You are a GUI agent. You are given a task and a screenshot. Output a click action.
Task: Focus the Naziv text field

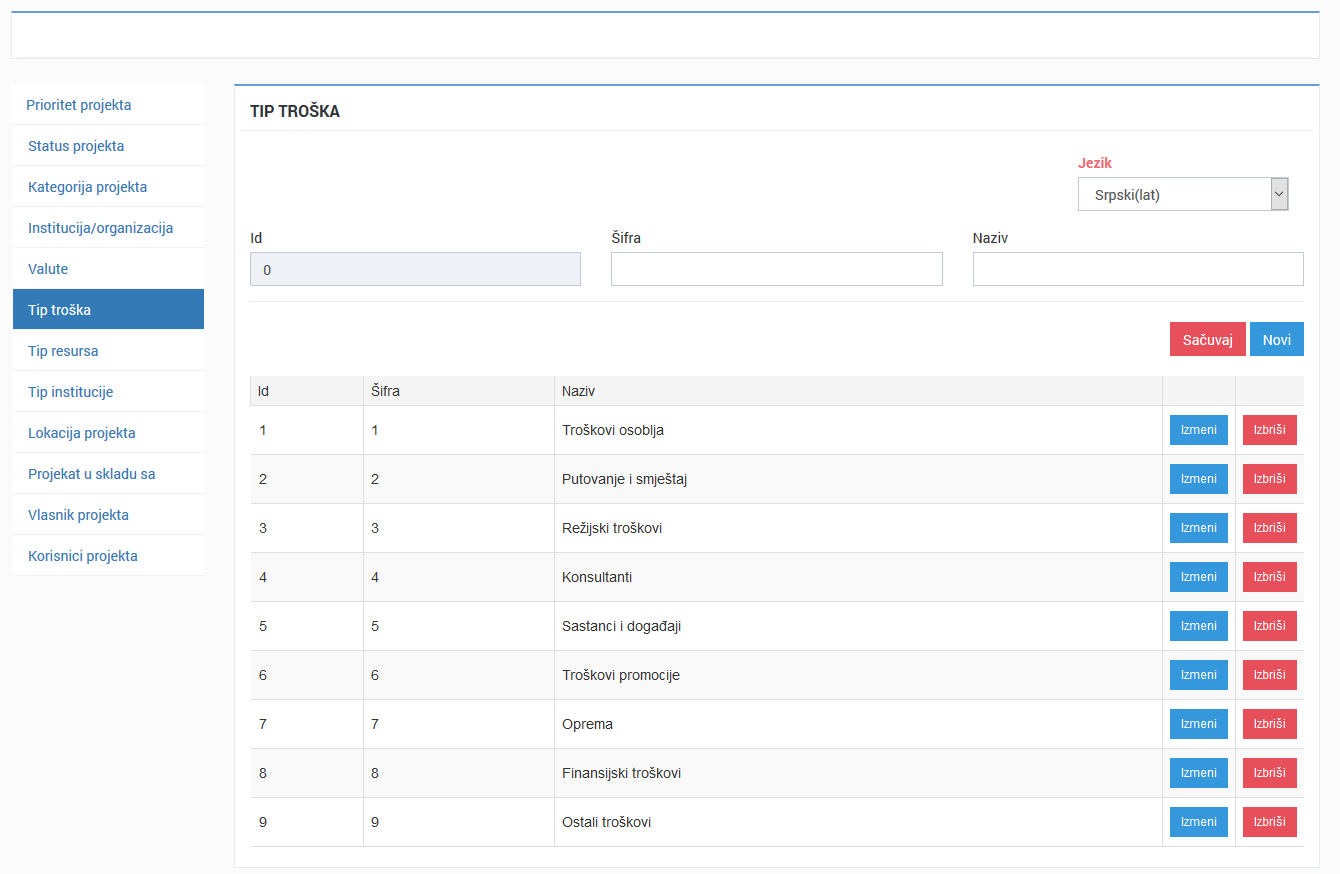pyautogui.click(x=1137, y=269)
